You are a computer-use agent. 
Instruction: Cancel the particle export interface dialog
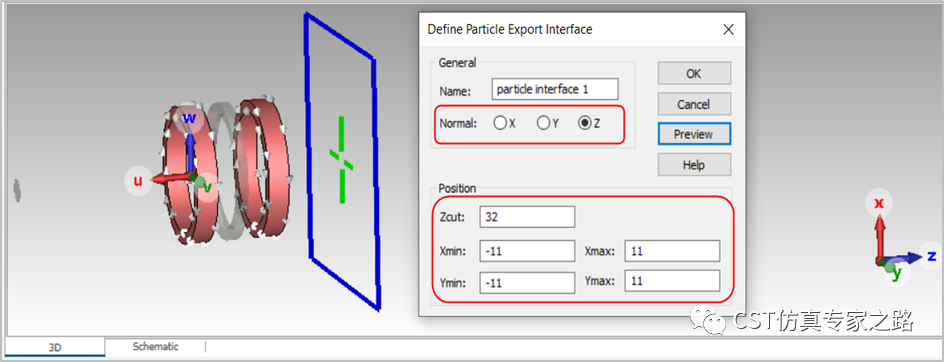tap(694, 104)
